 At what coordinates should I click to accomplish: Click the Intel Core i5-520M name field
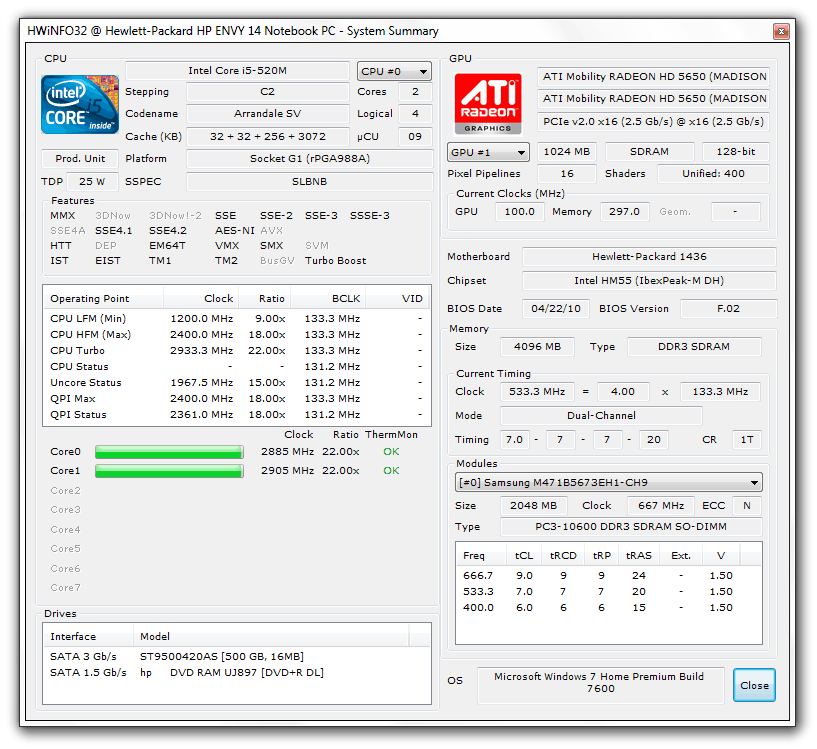(237, 70)
